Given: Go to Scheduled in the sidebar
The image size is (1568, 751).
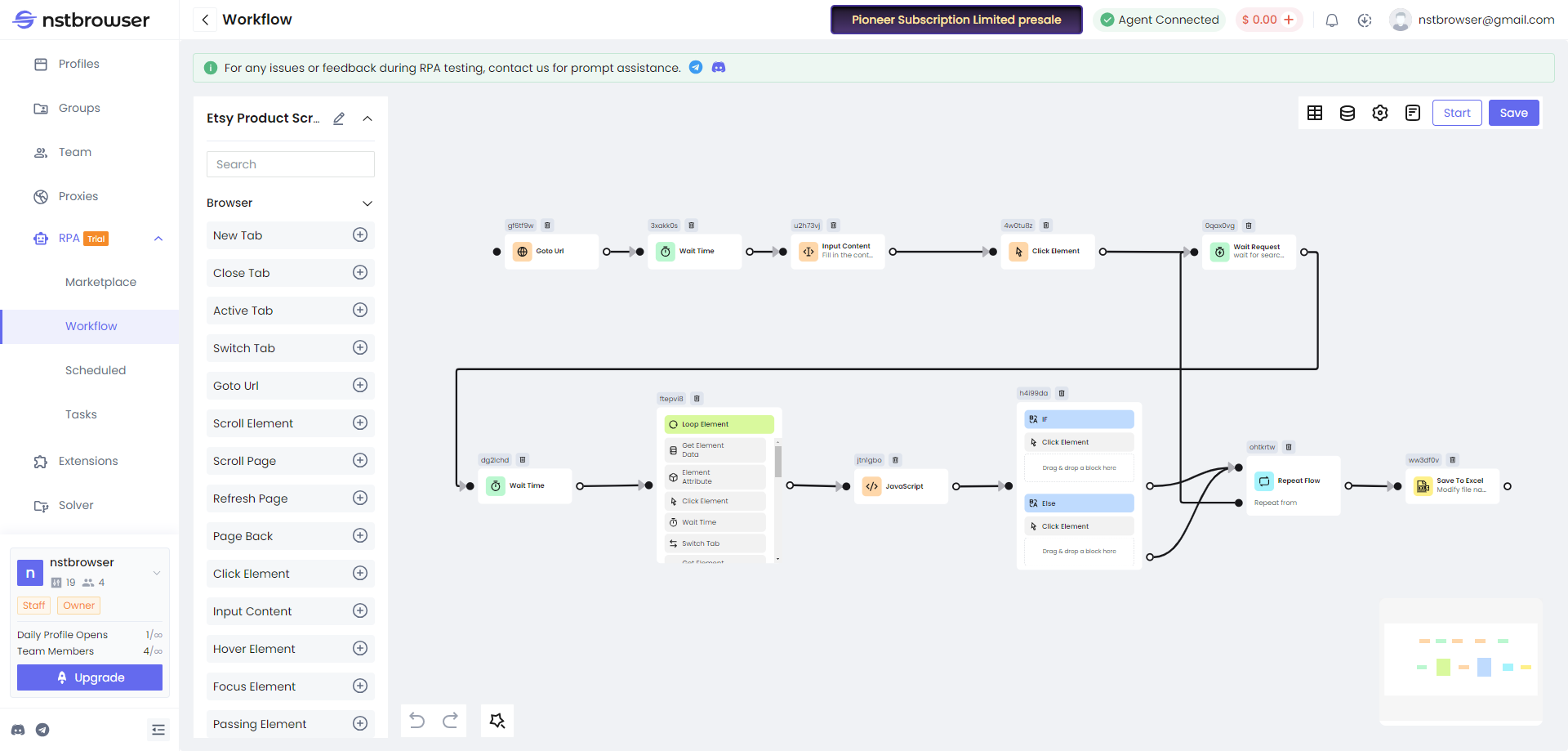Looking at the screenshot, I should 96,370.
